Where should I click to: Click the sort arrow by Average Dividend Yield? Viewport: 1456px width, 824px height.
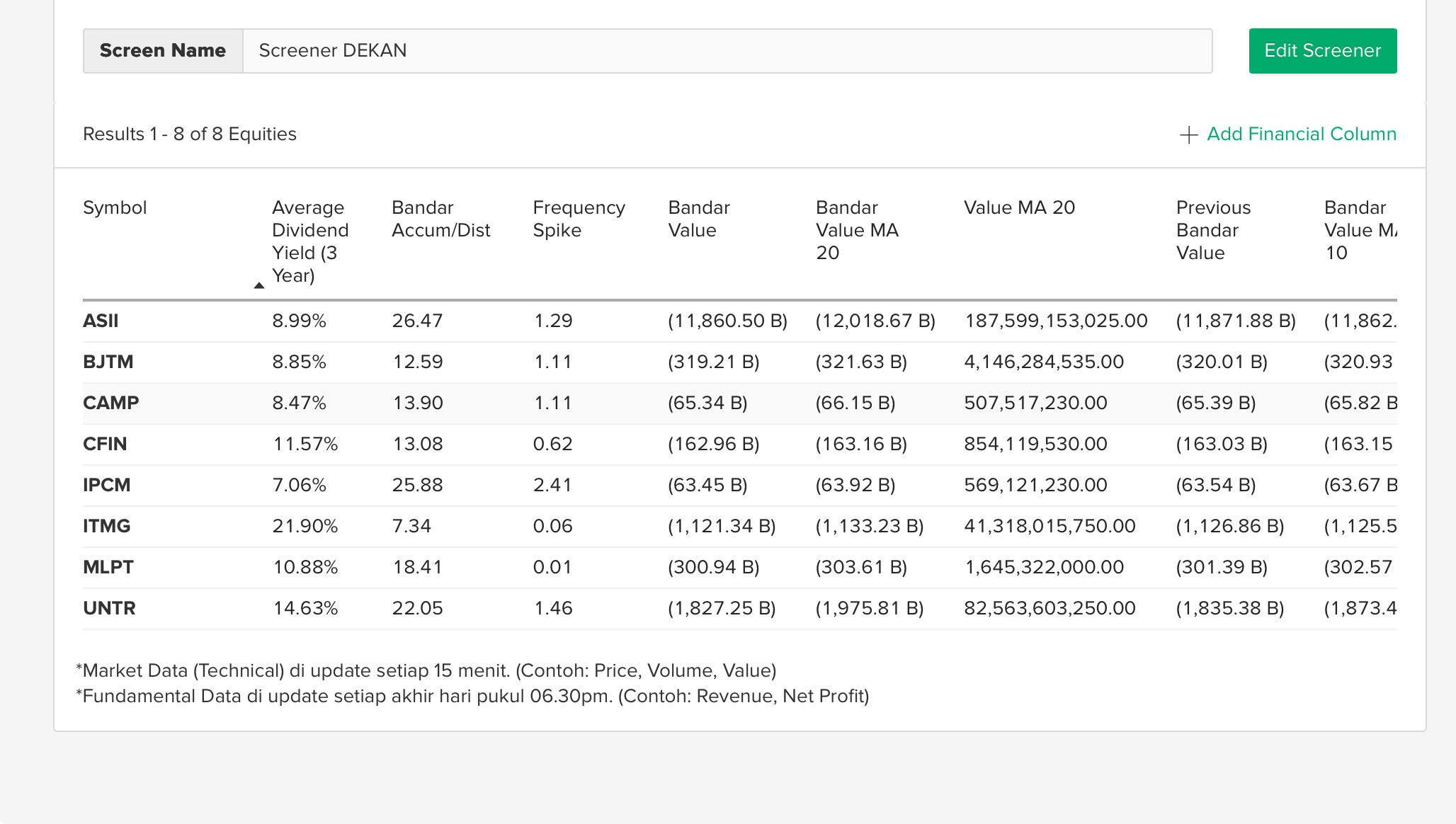tap(259, 285)
